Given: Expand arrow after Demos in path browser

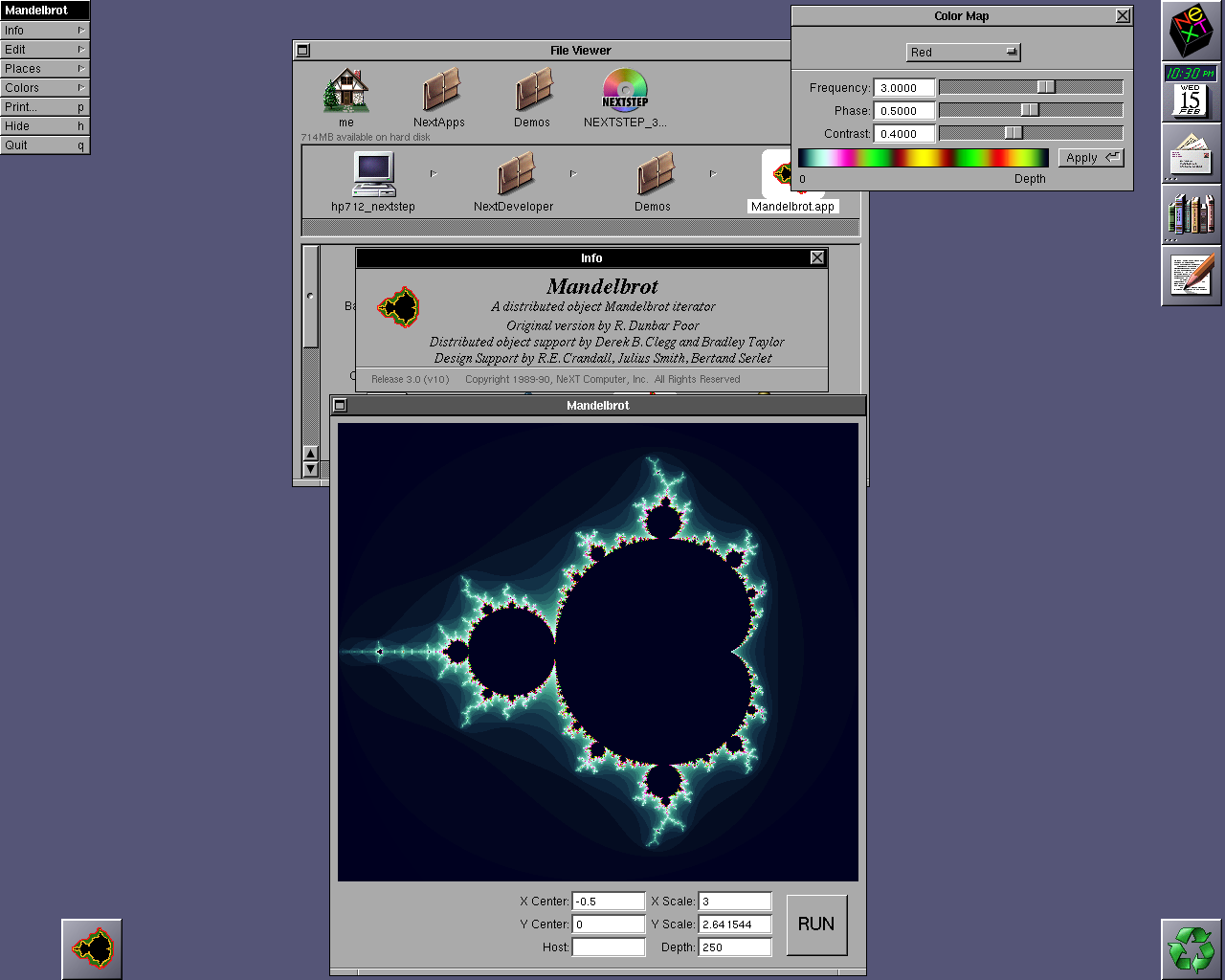Looking at the screenshot, I should point(713,174).
